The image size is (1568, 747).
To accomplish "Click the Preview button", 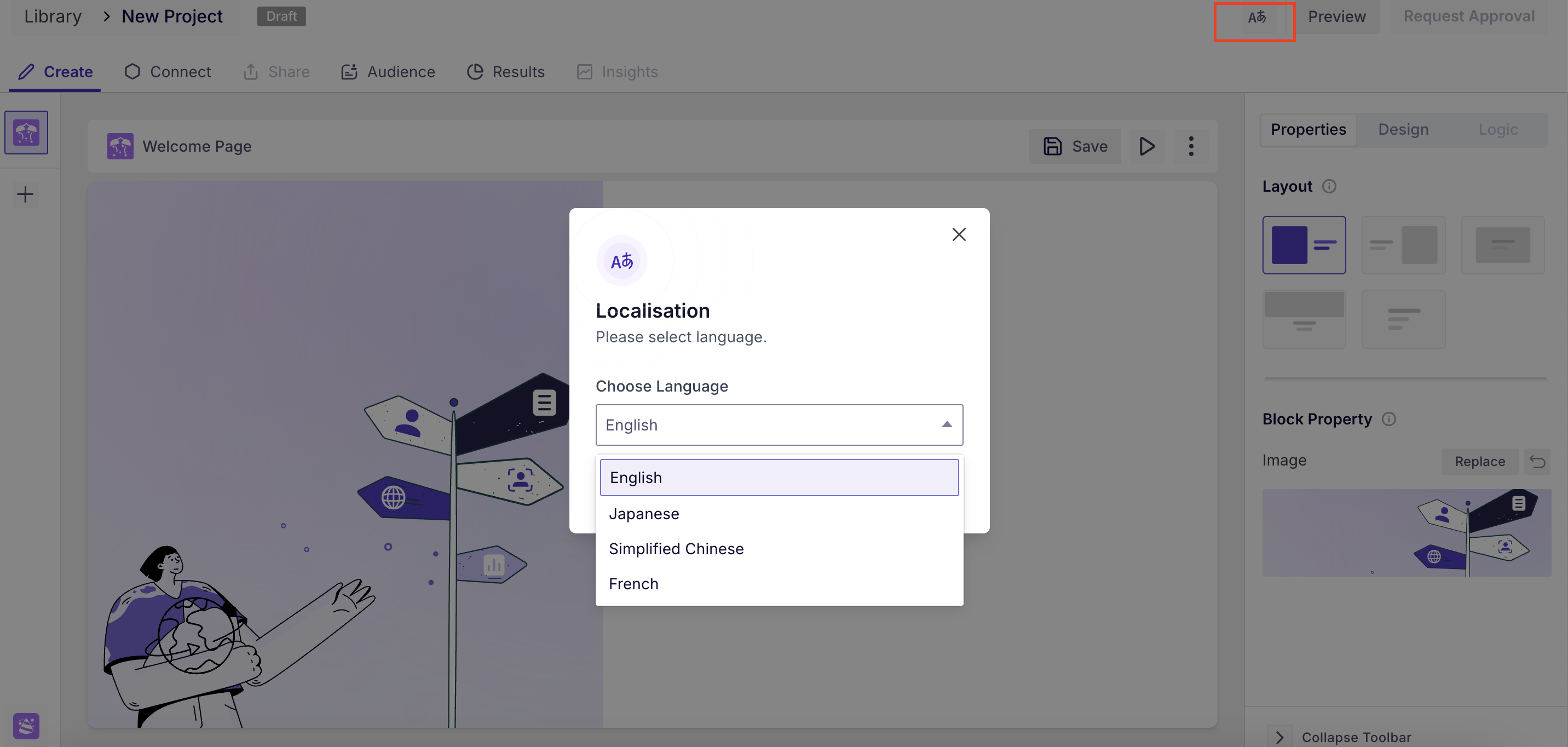I will [x=1337, y=17].
